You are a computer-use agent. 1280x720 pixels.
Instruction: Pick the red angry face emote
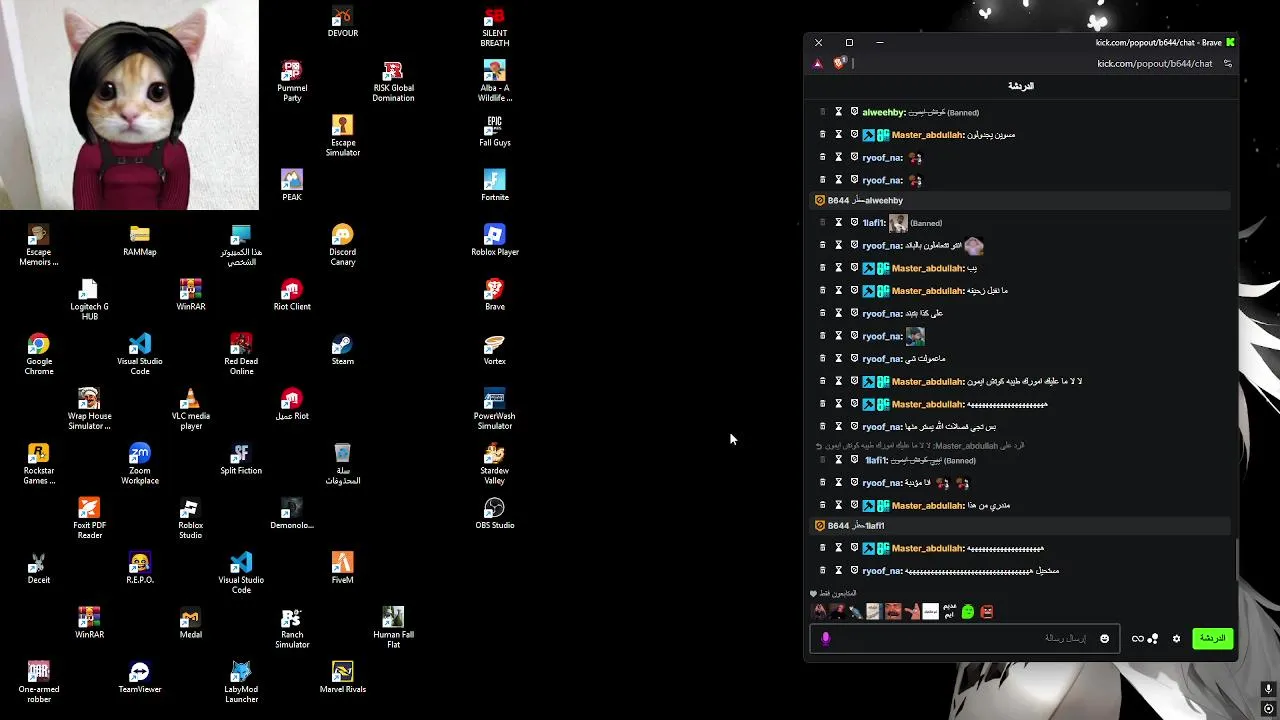[987, 611]
